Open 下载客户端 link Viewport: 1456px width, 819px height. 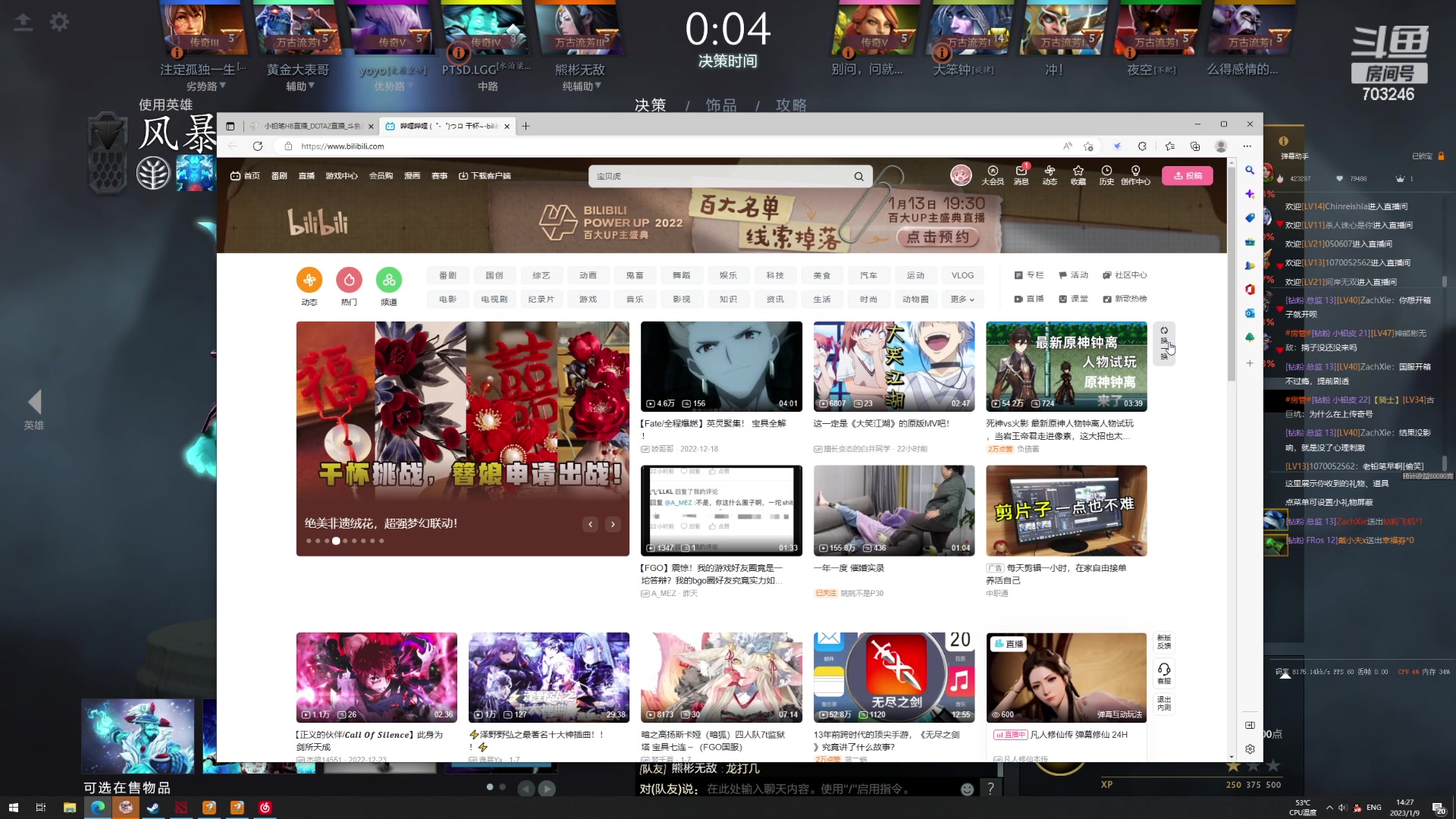tap(485, 176)
